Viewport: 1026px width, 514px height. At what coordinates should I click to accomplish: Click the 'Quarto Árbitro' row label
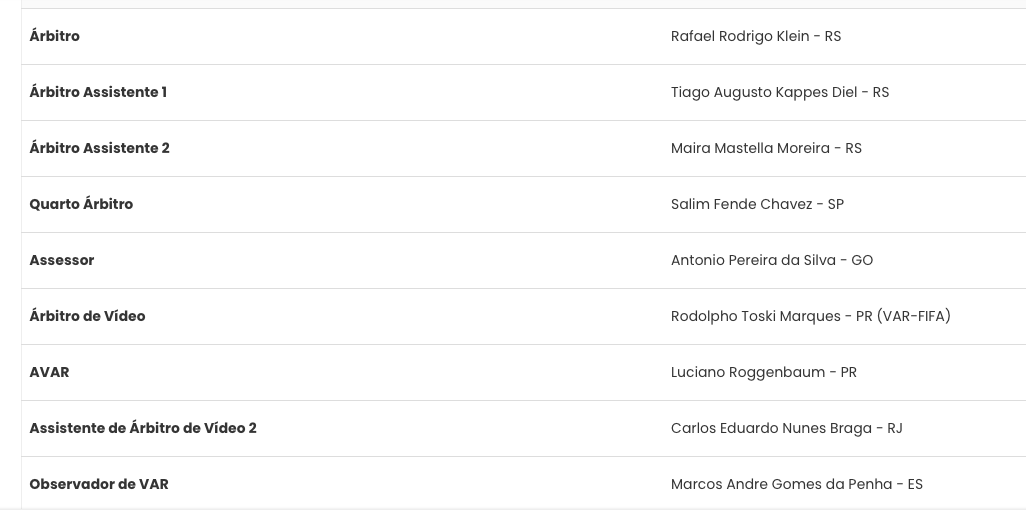pos(81,204)
